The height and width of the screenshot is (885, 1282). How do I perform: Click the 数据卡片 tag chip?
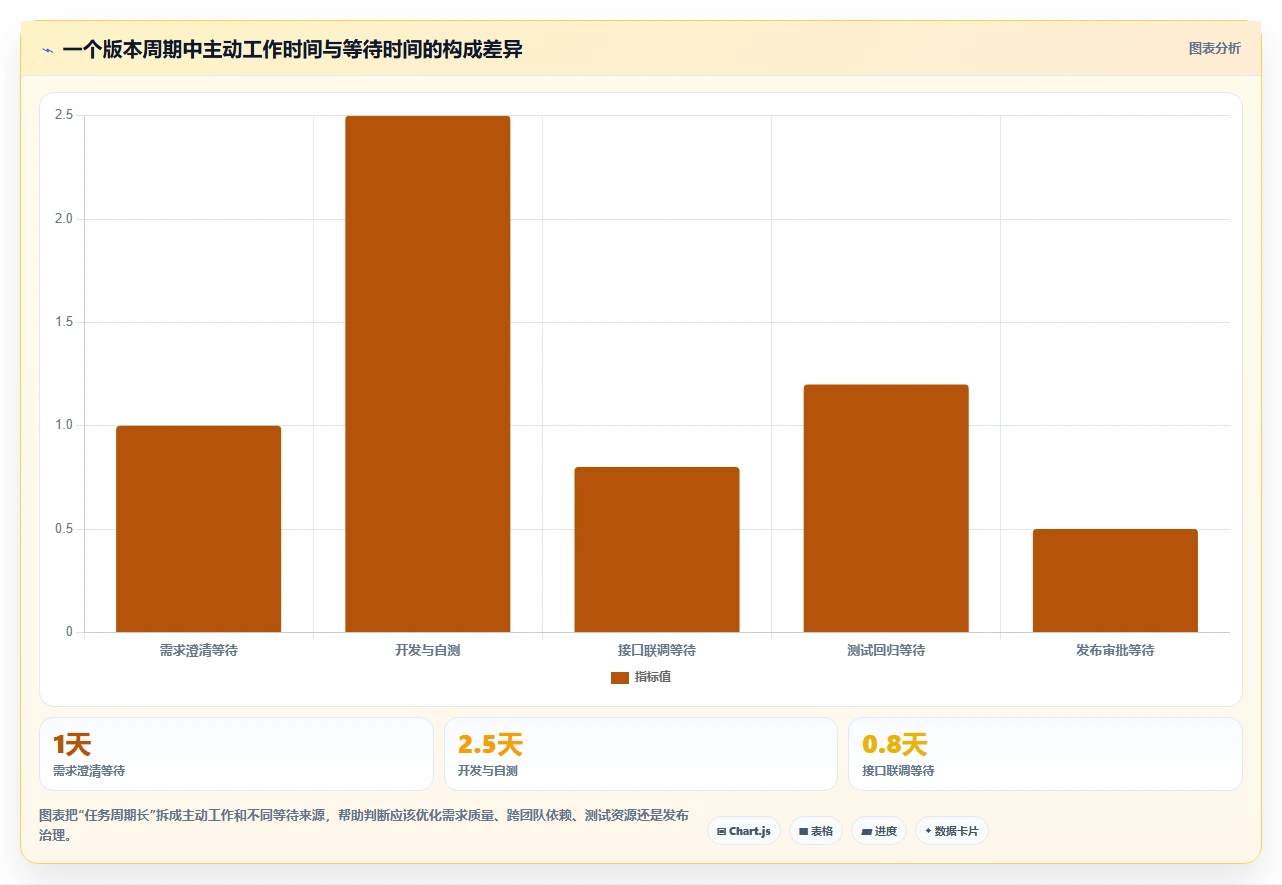coord(952,831)
